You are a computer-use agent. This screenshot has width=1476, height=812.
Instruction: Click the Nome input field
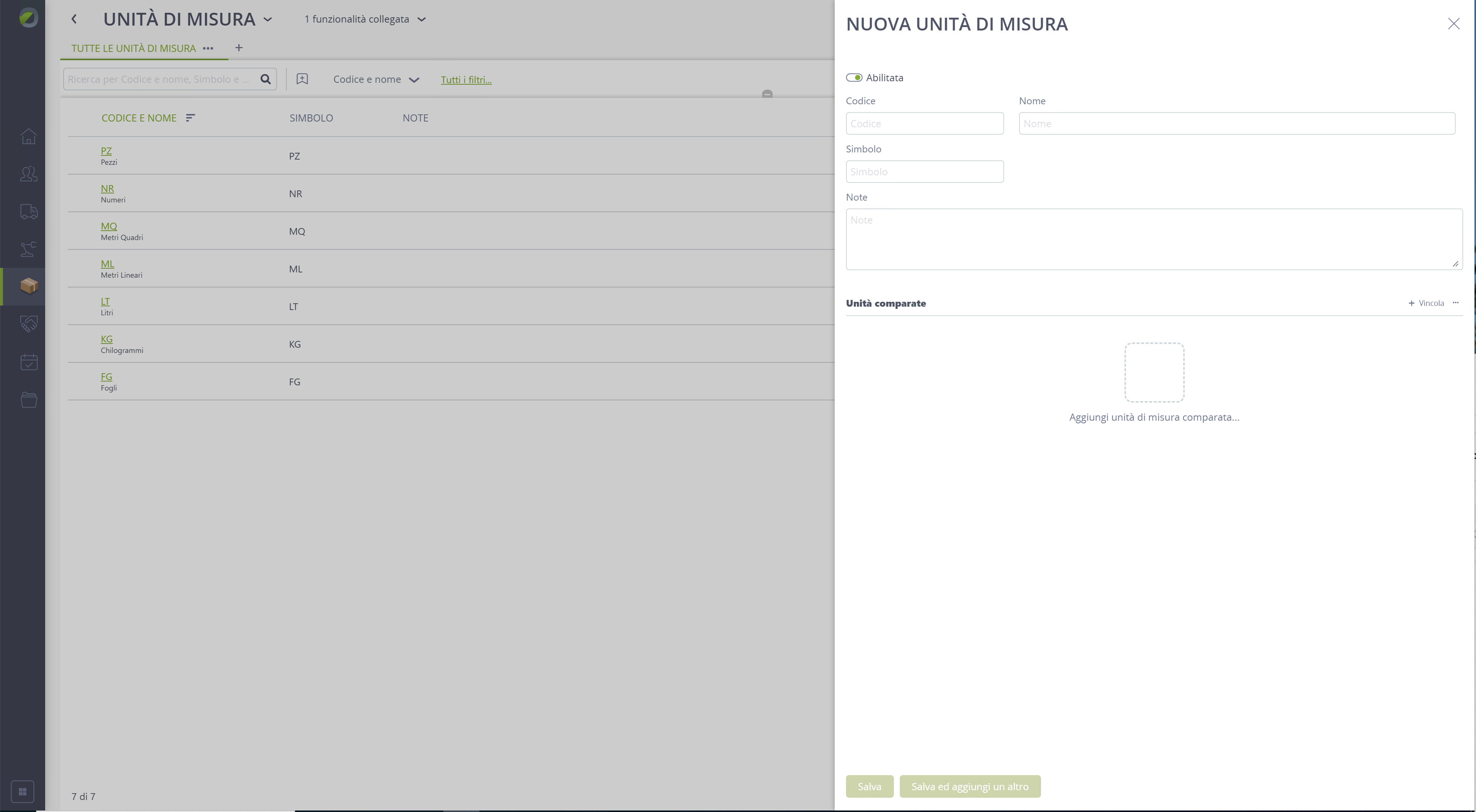click(x=1237, y=123)
